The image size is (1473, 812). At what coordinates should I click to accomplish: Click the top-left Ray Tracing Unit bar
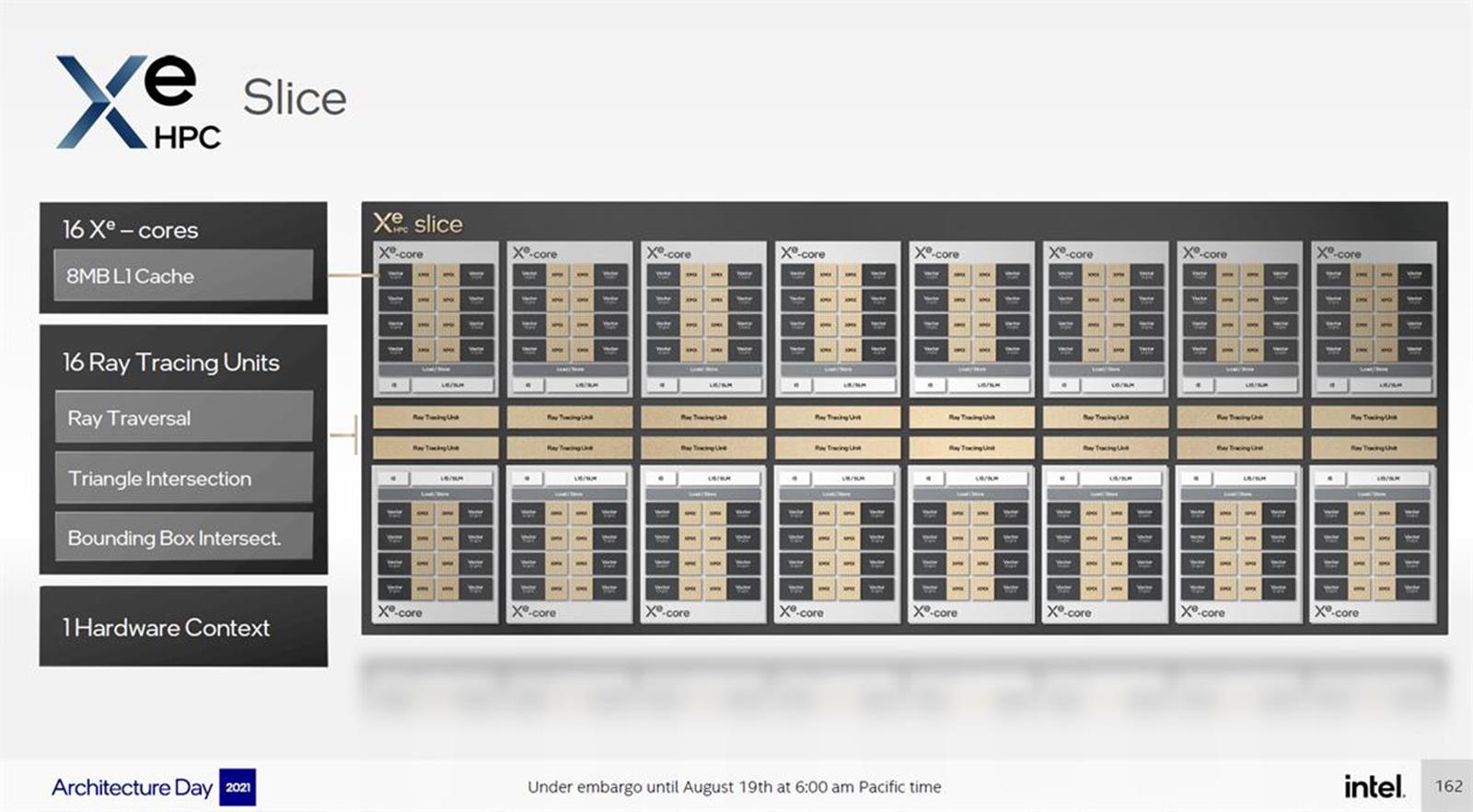[435, 417]
